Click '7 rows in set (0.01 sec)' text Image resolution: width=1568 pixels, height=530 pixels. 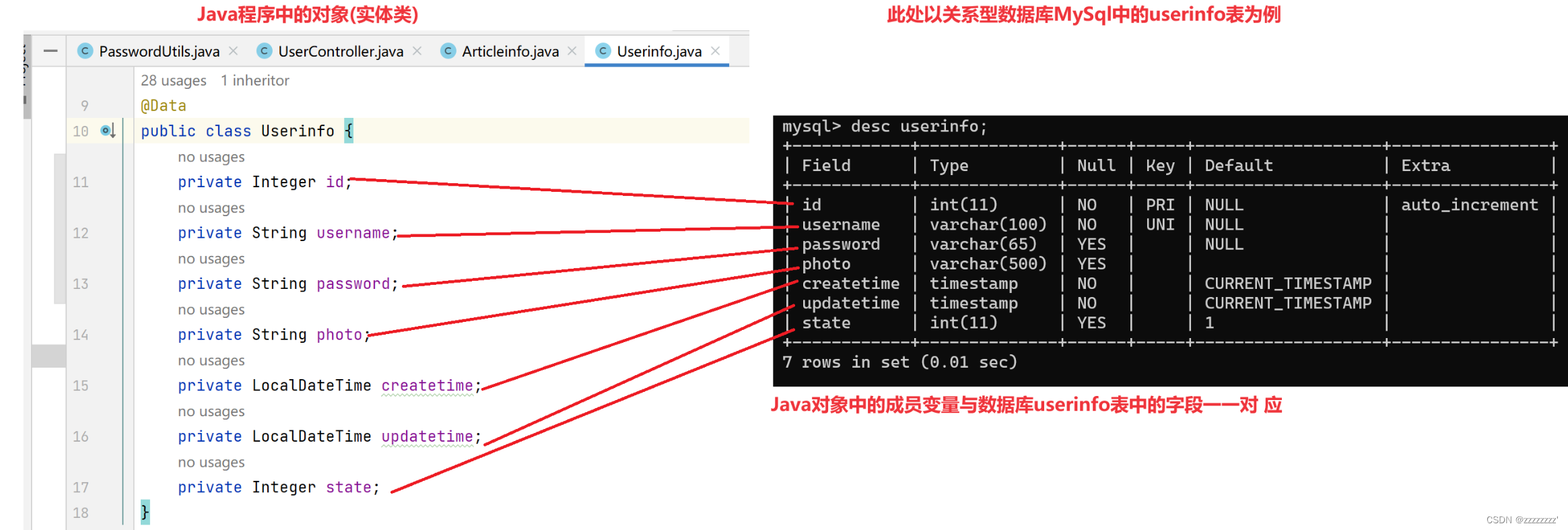coord(899,362)
